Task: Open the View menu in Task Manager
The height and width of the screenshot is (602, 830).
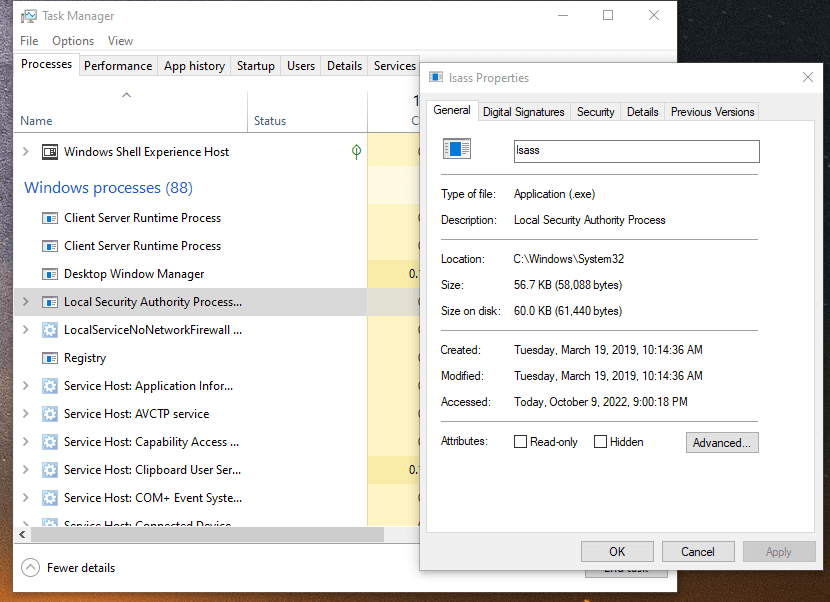Action: [120, 41]
